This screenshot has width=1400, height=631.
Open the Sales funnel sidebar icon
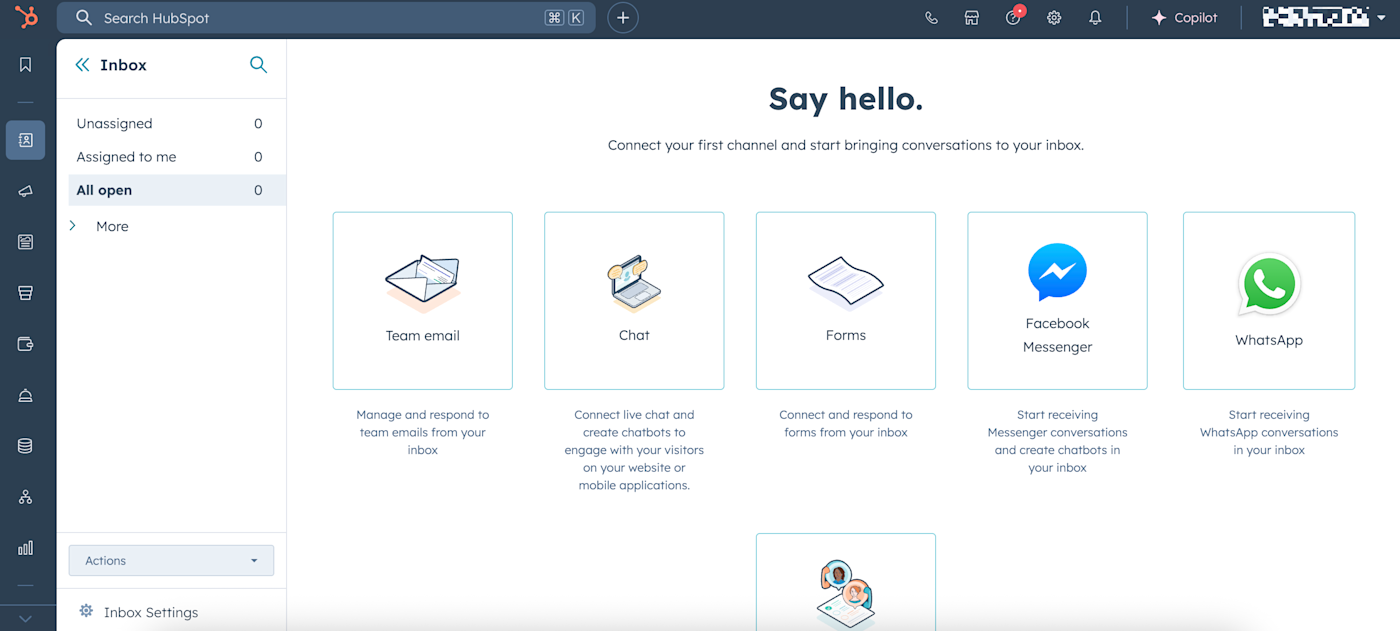[26, 293]
